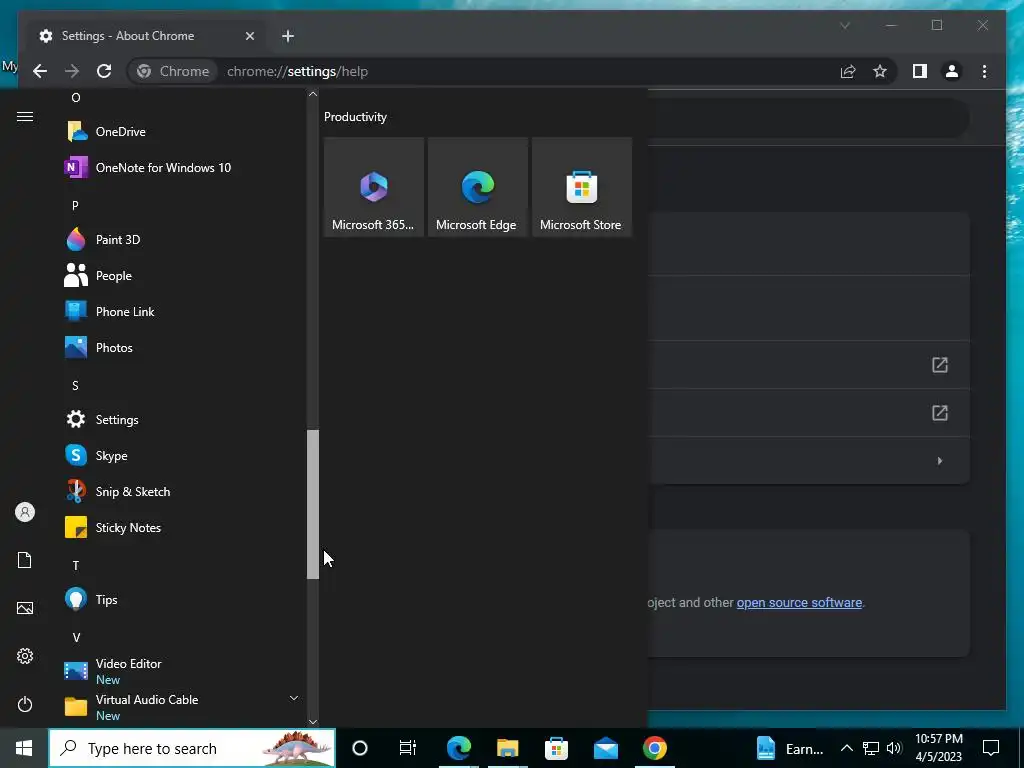This screenshot has height=768, width=1024.
Task: Open Pictures from Start sidebar
Action: tap(25, 608)
